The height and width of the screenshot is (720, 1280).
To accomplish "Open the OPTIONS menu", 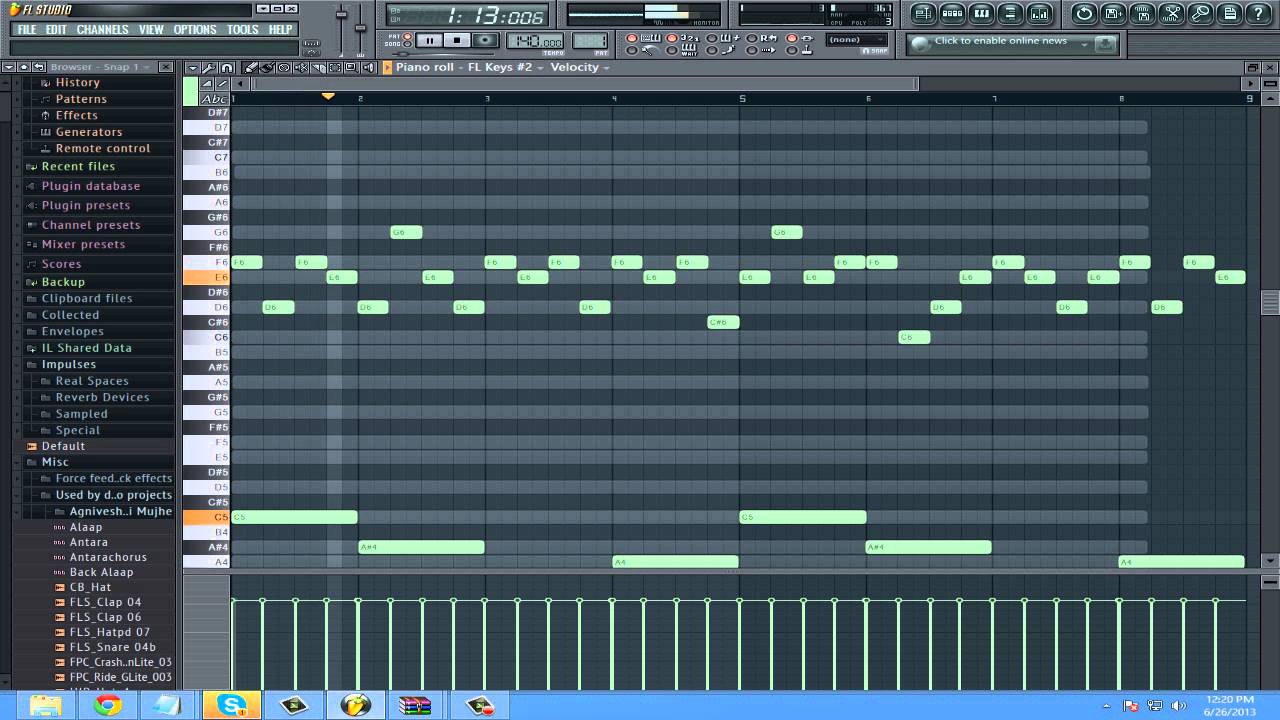I will point(195,29).
